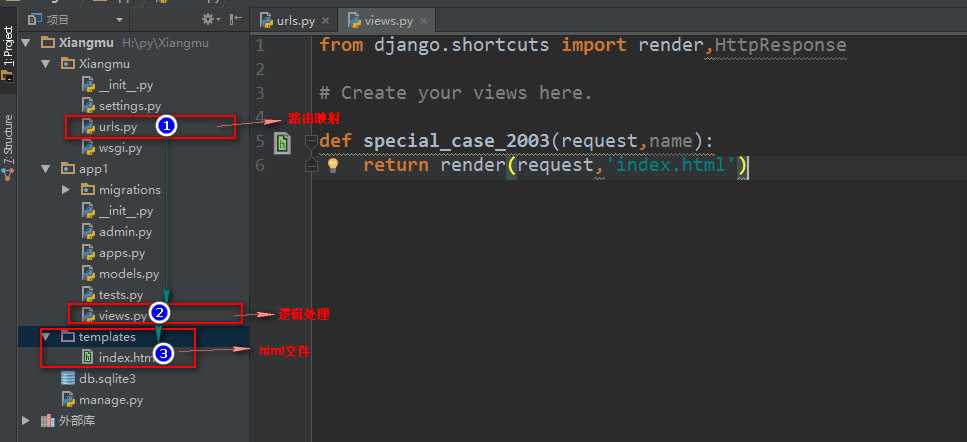Screen dimensions: 967x442
Task: Open the Structure tool window
Action: coord(8,147)
